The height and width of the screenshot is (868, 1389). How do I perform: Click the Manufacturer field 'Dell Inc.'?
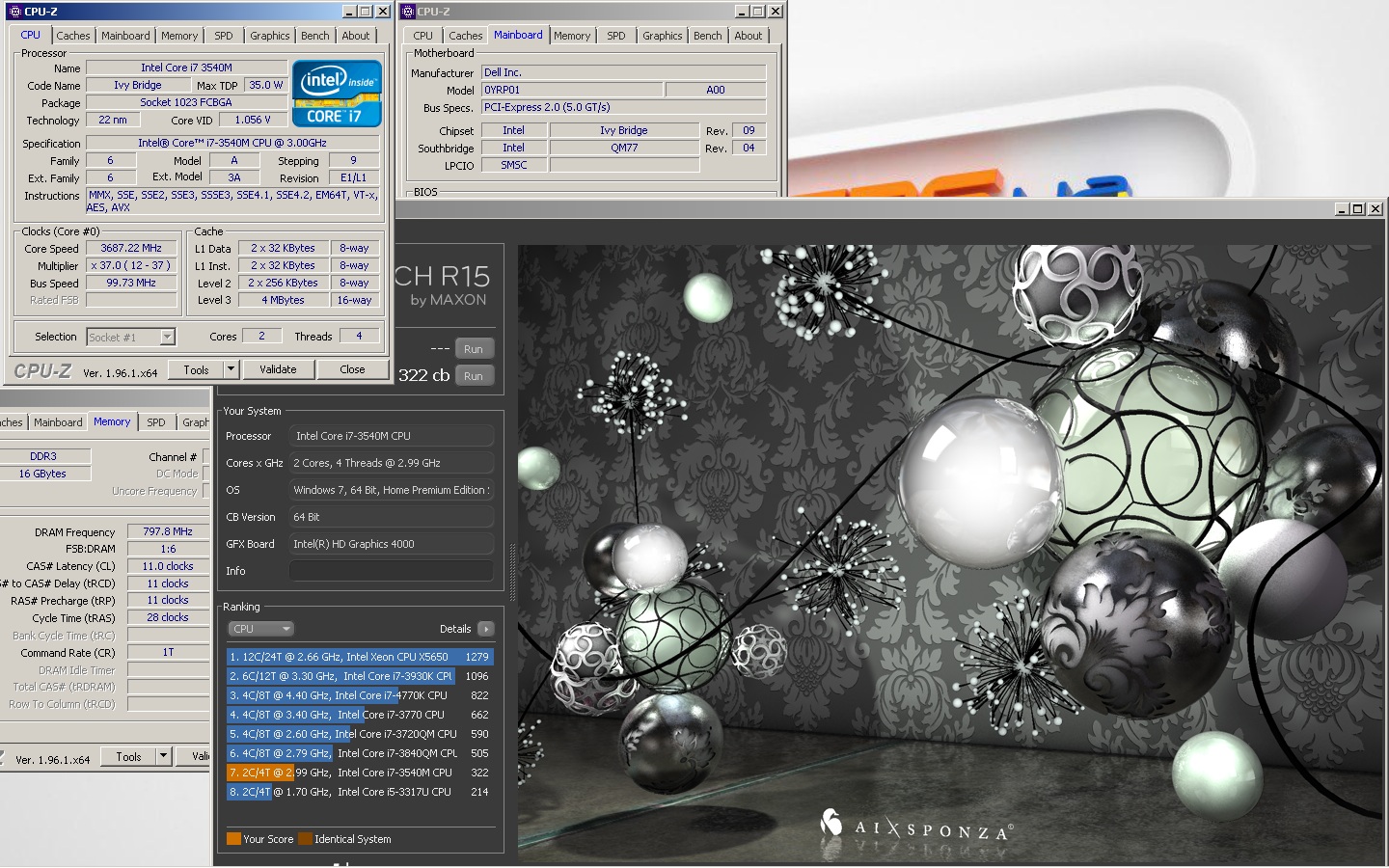[x=623, y=72]
